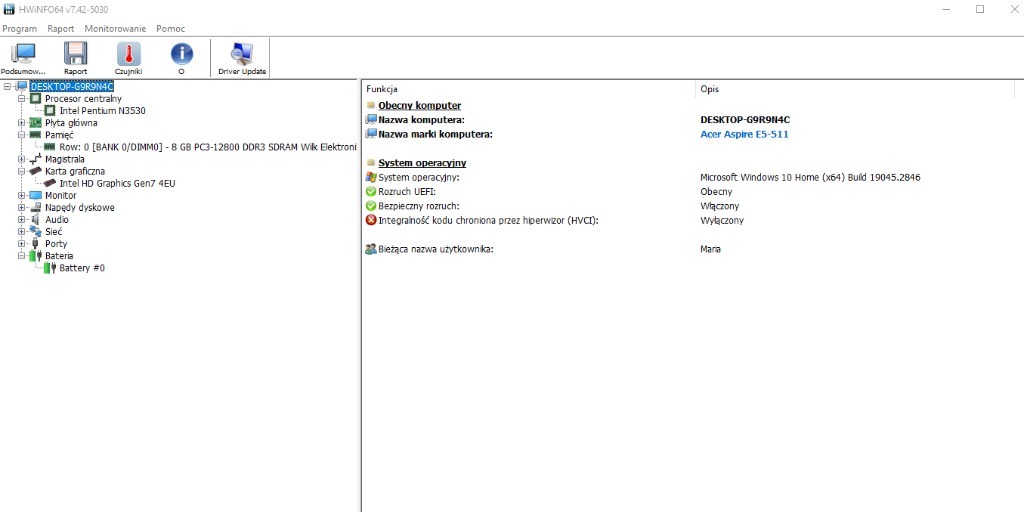The width and height of the screenshot is (1024, 512).
Task: Click the System operacyjny section heading
Action: pos(423,163)
